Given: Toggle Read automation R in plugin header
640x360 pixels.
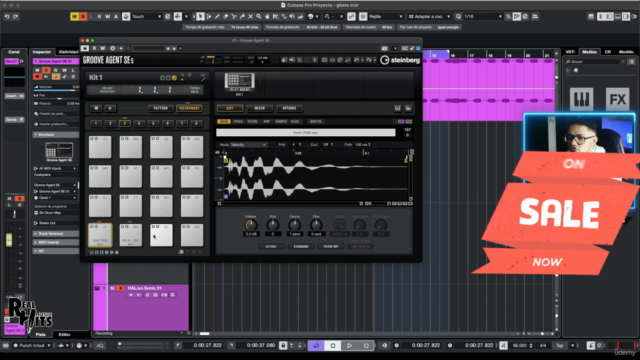Looking at the screenshot, I should 94,48.
